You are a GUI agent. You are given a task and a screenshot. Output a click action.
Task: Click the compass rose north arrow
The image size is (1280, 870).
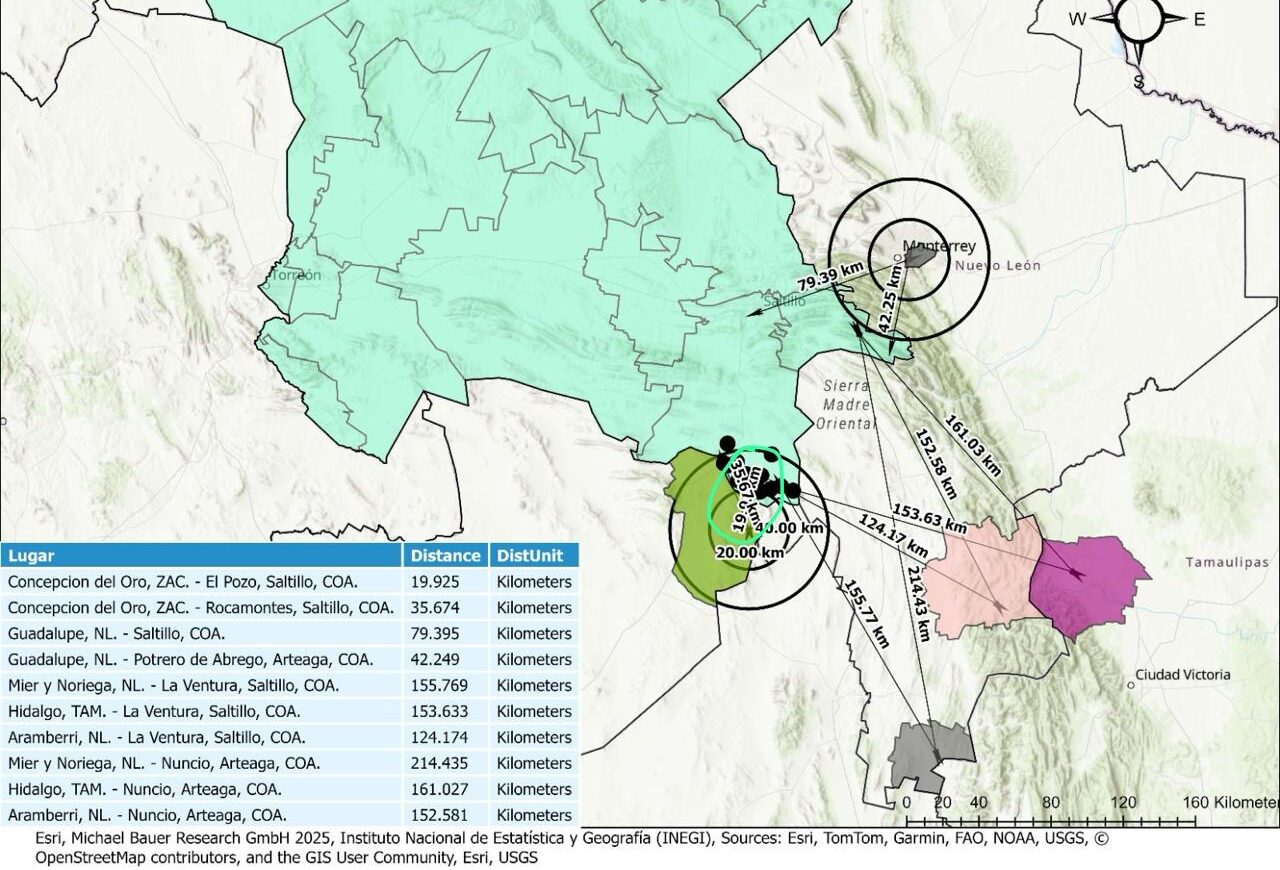click(x=1140, y=18)
